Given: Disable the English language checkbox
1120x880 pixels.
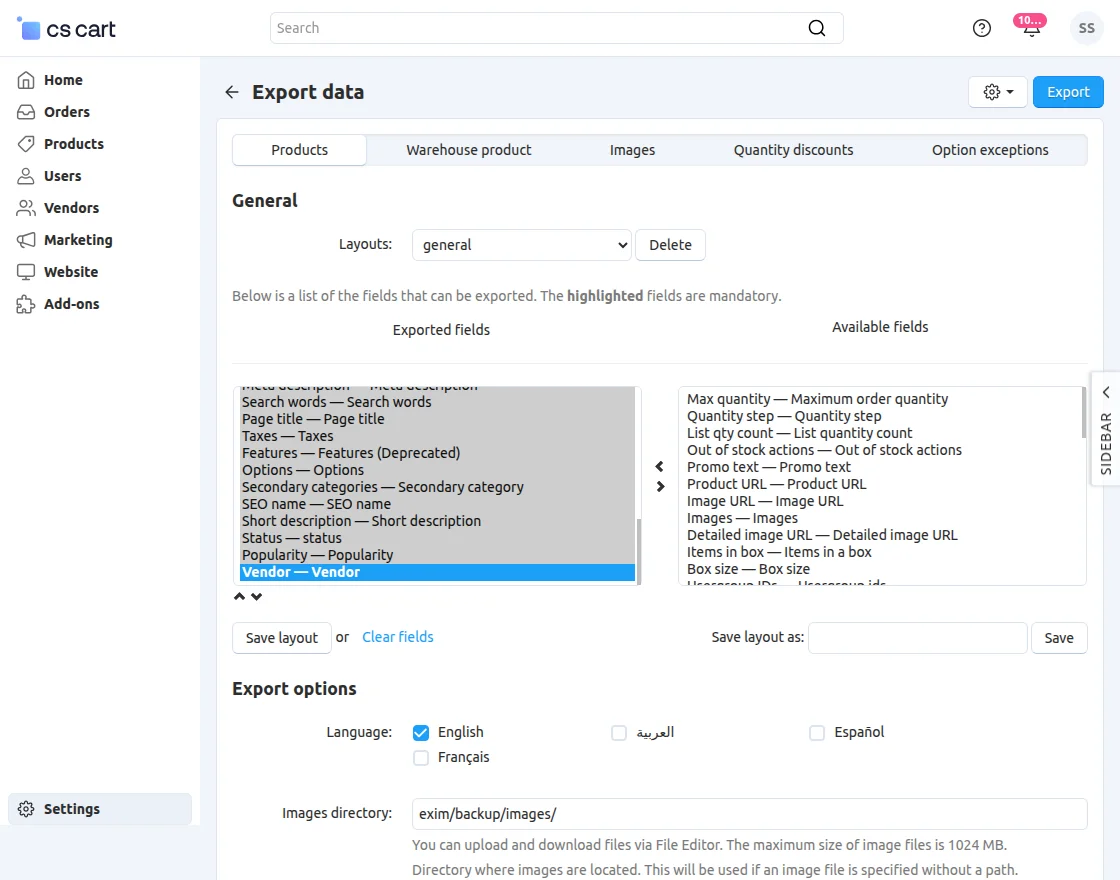Looking at the screenshot, I should tap(421, 732).
